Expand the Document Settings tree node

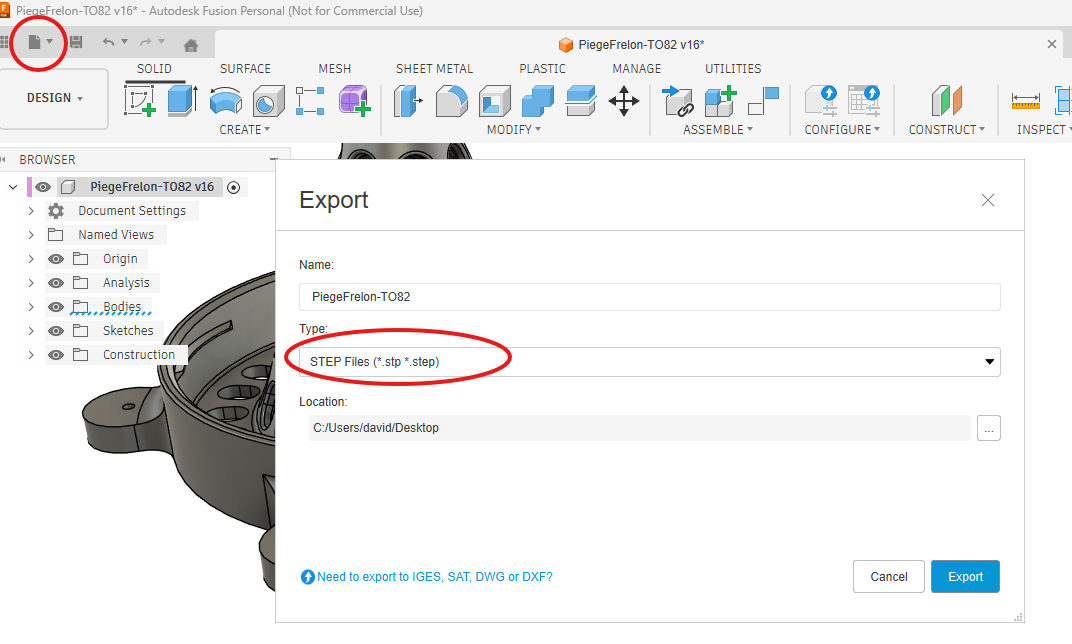click(x=31, y=211)
